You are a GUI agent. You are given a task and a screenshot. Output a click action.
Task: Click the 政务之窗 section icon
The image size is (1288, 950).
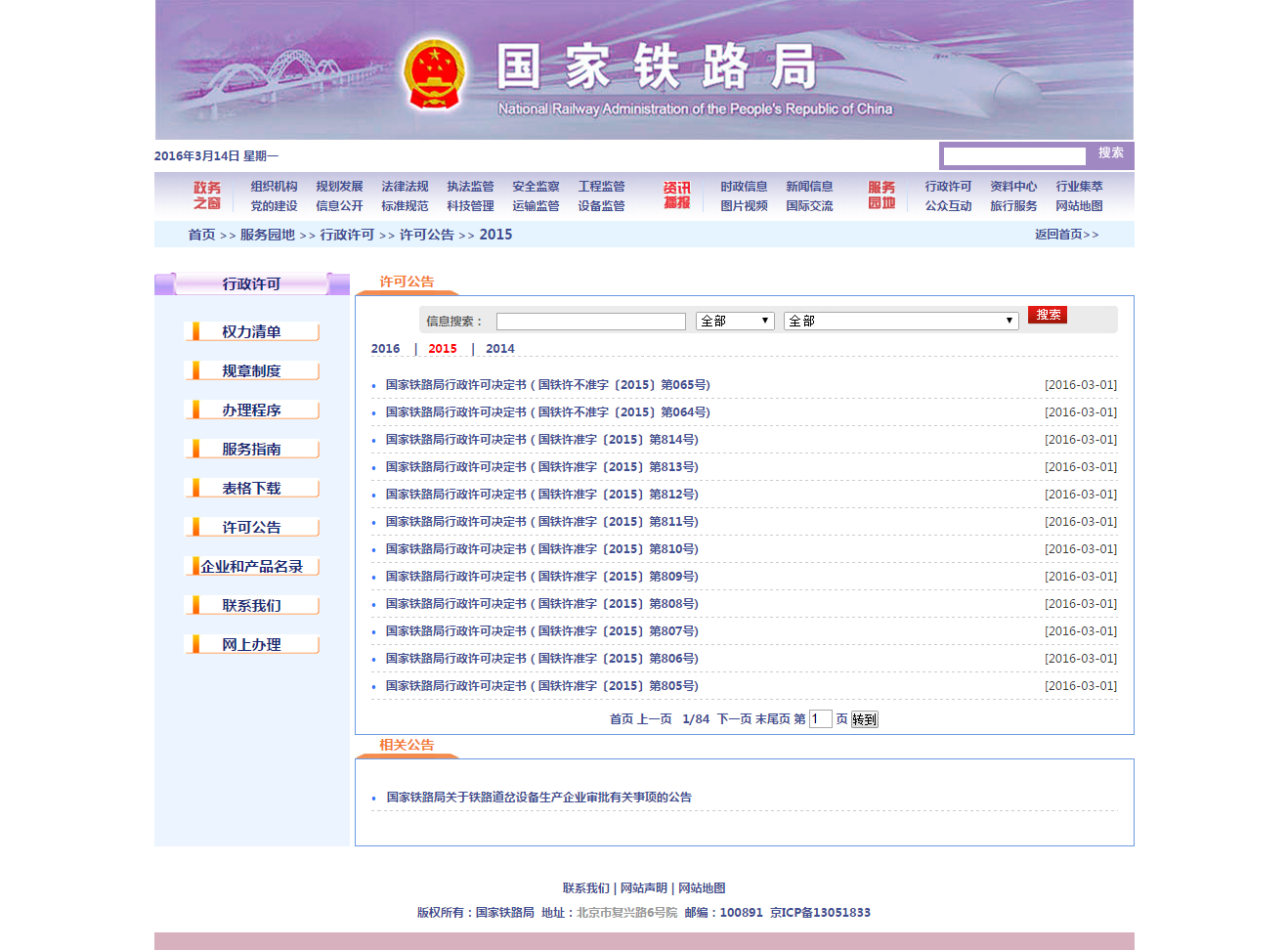206,195
